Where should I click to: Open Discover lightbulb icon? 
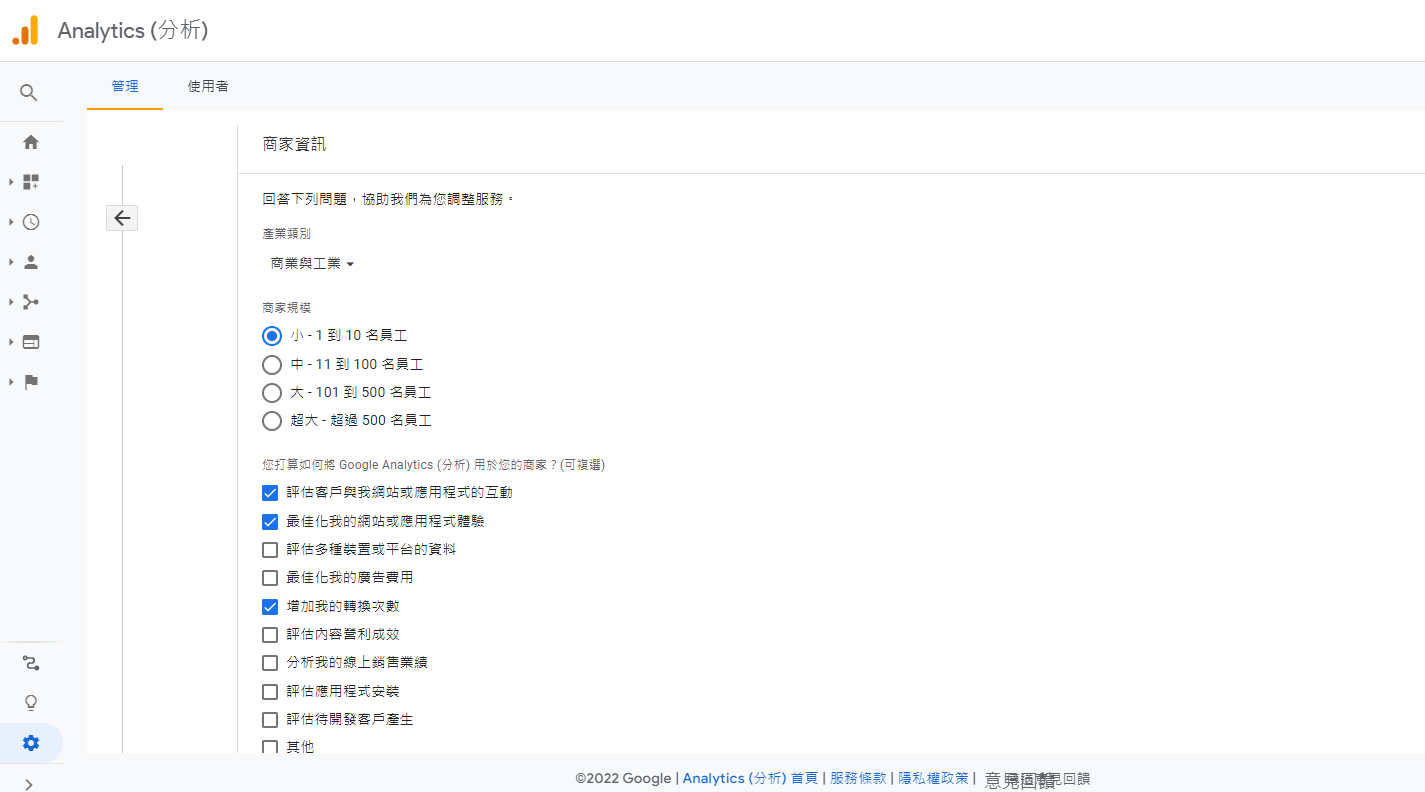pyautogui.click(x=31, y=703)
